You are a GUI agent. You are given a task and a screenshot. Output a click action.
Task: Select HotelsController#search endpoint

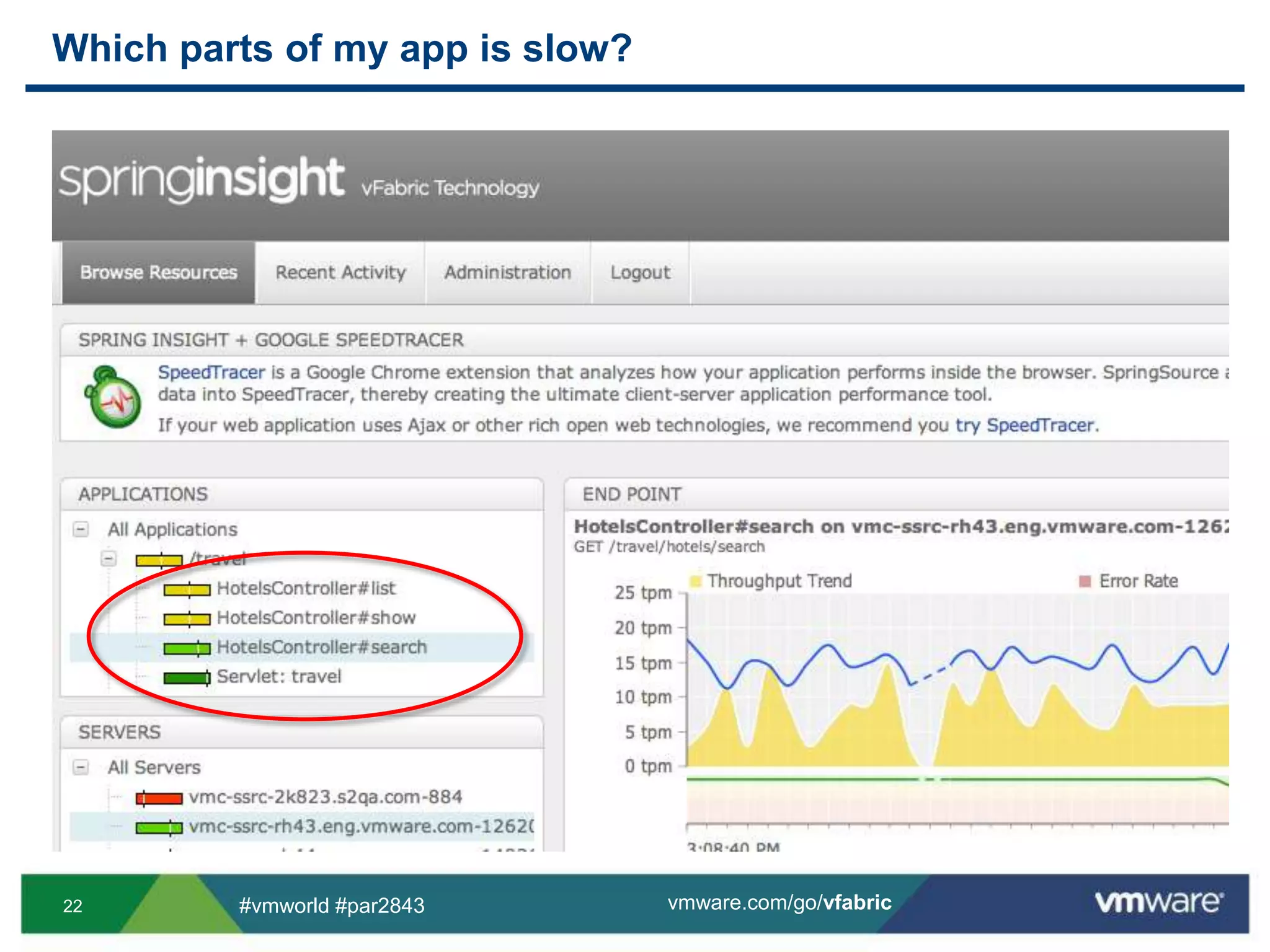coord(322,647)
